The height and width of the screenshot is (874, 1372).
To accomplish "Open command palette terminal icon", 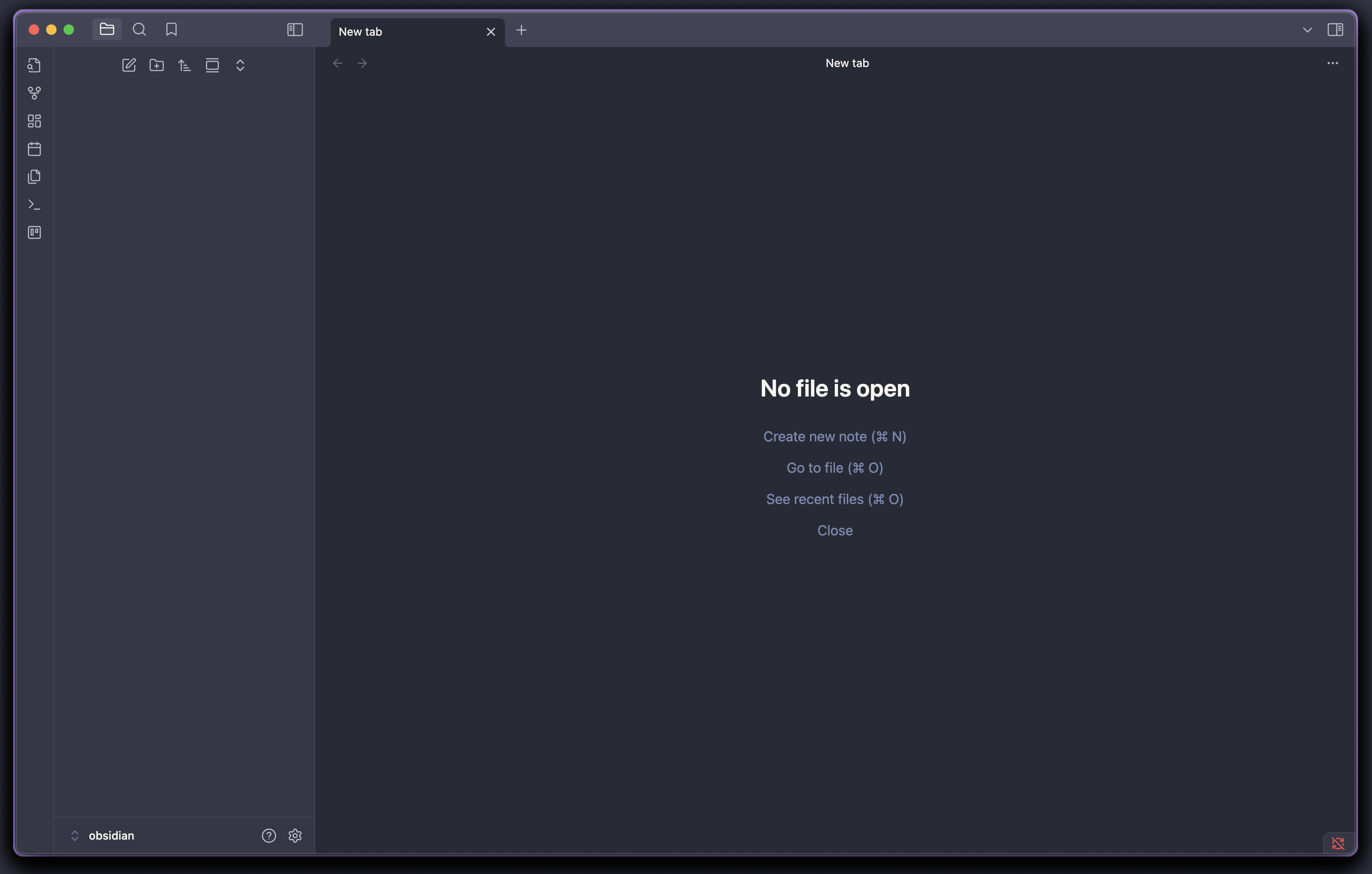I will click(x=34, y=205).
